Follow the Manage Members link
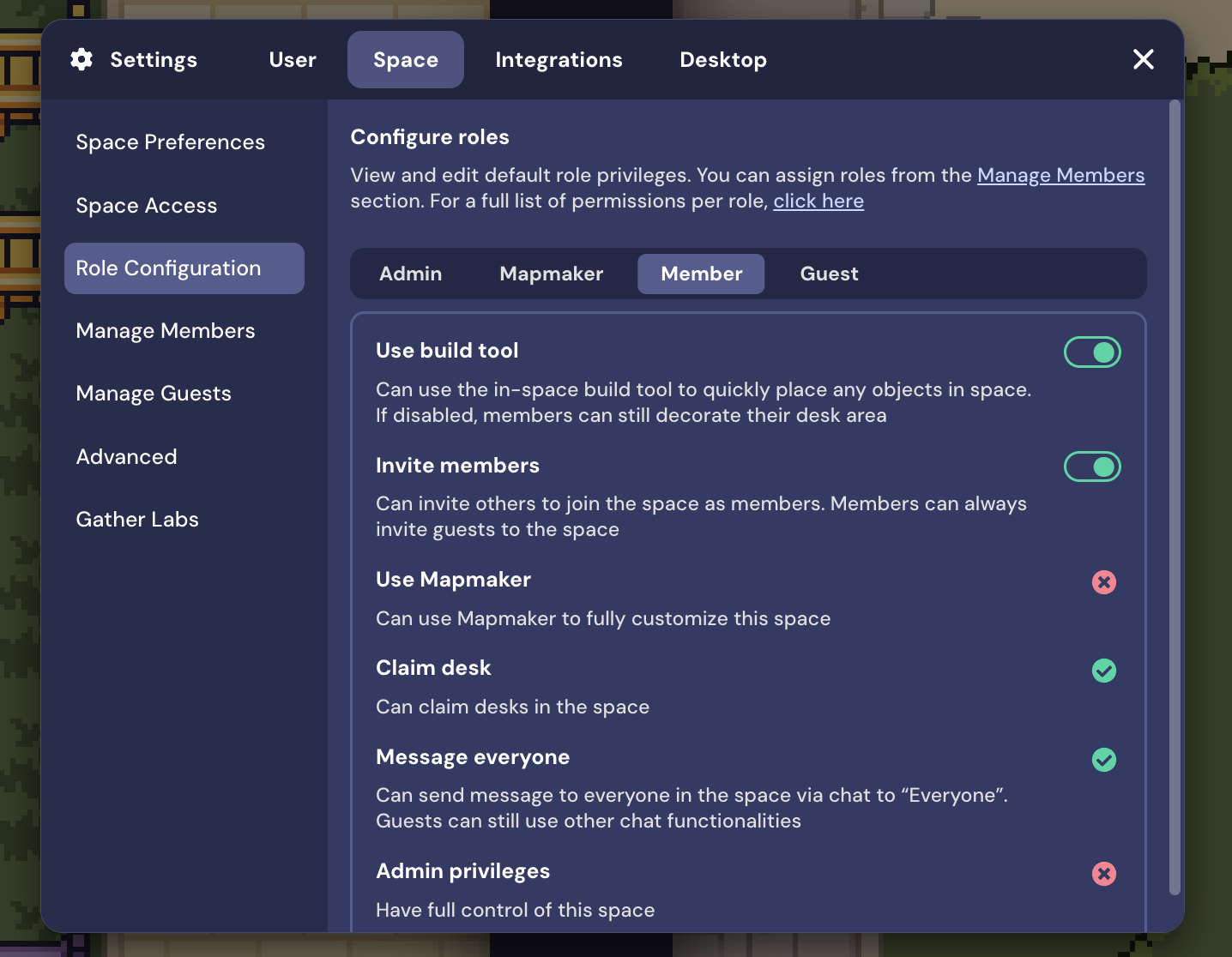1232x957 pixels. click(1060, 176)
